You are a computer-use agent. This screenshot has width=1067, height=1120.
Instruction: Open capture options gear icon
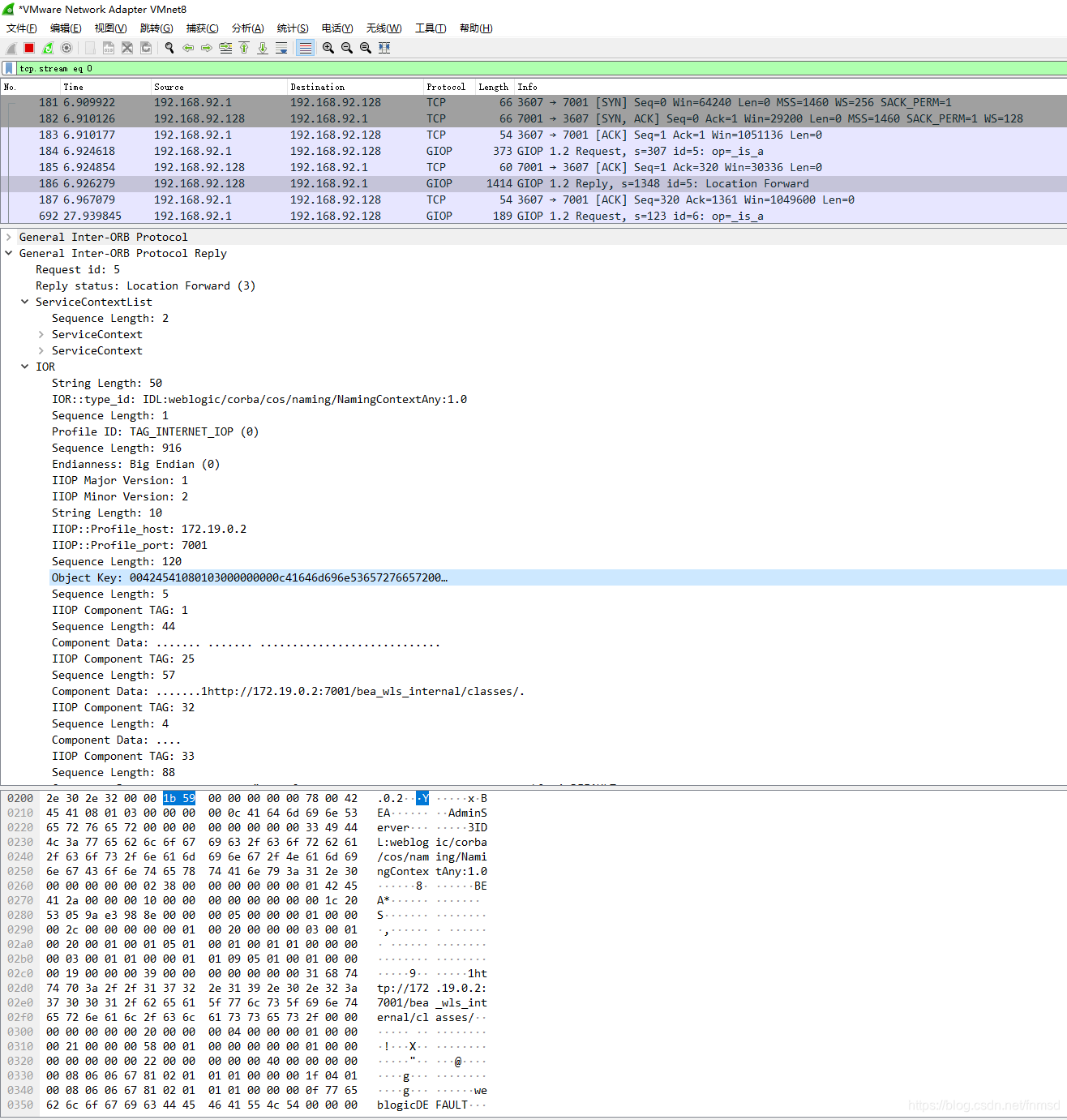tap(66, 48)
